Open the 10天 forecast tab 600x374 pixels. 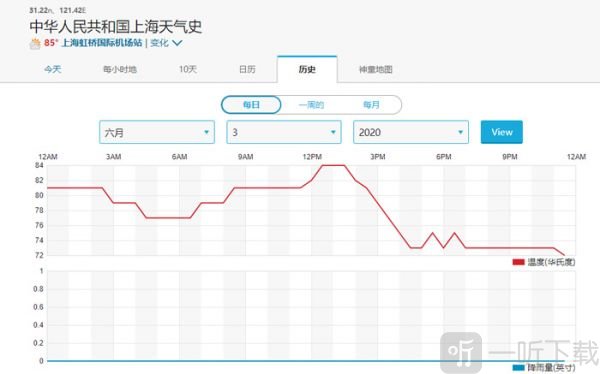(x=188, y=69)
